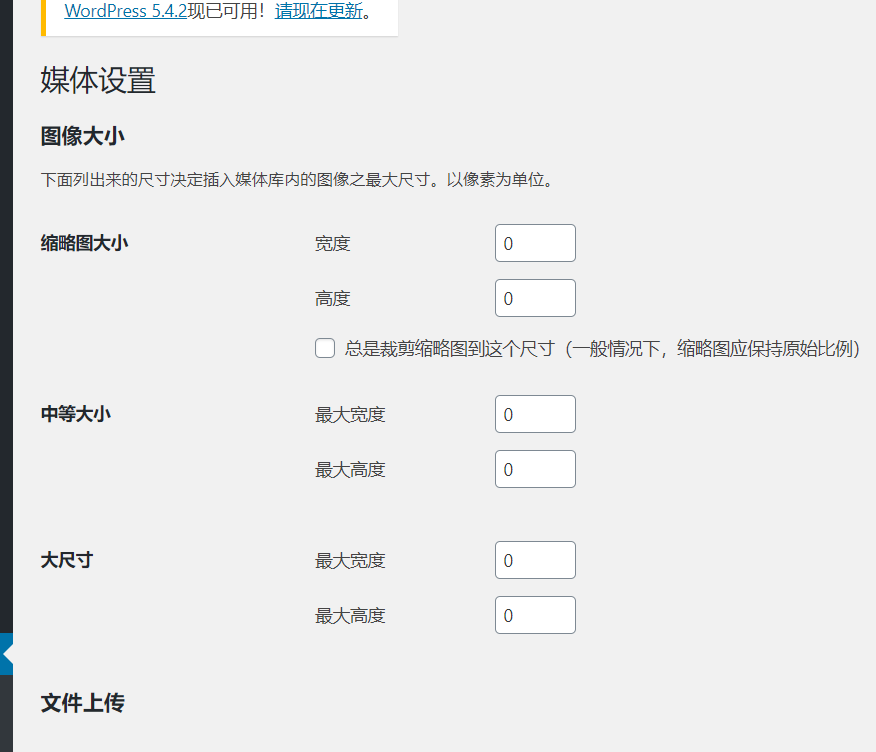Focus the 缩略图大小 宽度 input field
The width and height of the screenshot is (876, 752).
pyautogui.click(x=535, y=243)
